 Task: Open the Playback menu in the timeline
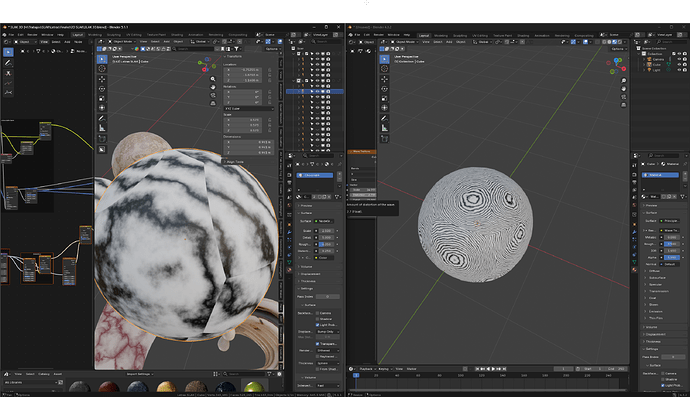click(x=366, y=369)
